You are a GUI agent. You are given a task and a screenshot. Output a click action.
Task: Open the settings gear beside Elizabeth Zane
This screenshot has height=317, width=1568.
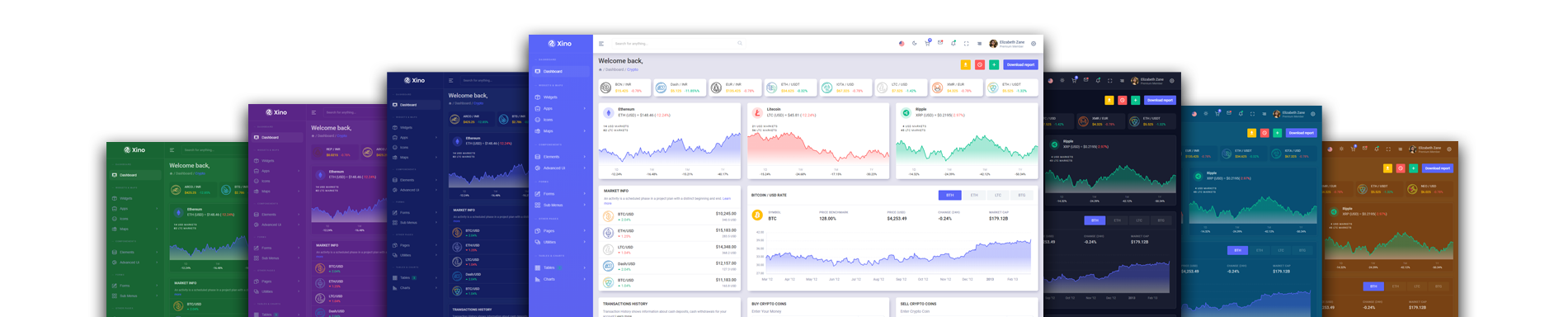(x=1034, y=44)
